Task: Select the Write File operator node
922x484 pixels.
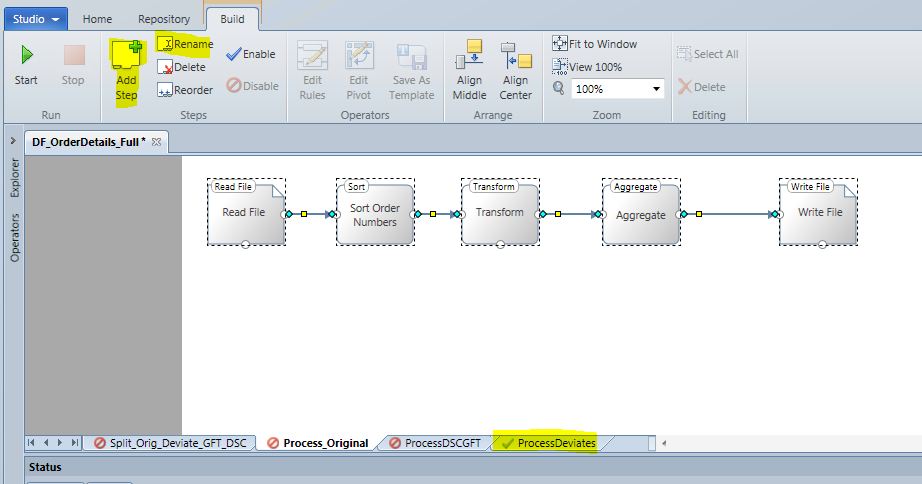Action: pos(819,212)
